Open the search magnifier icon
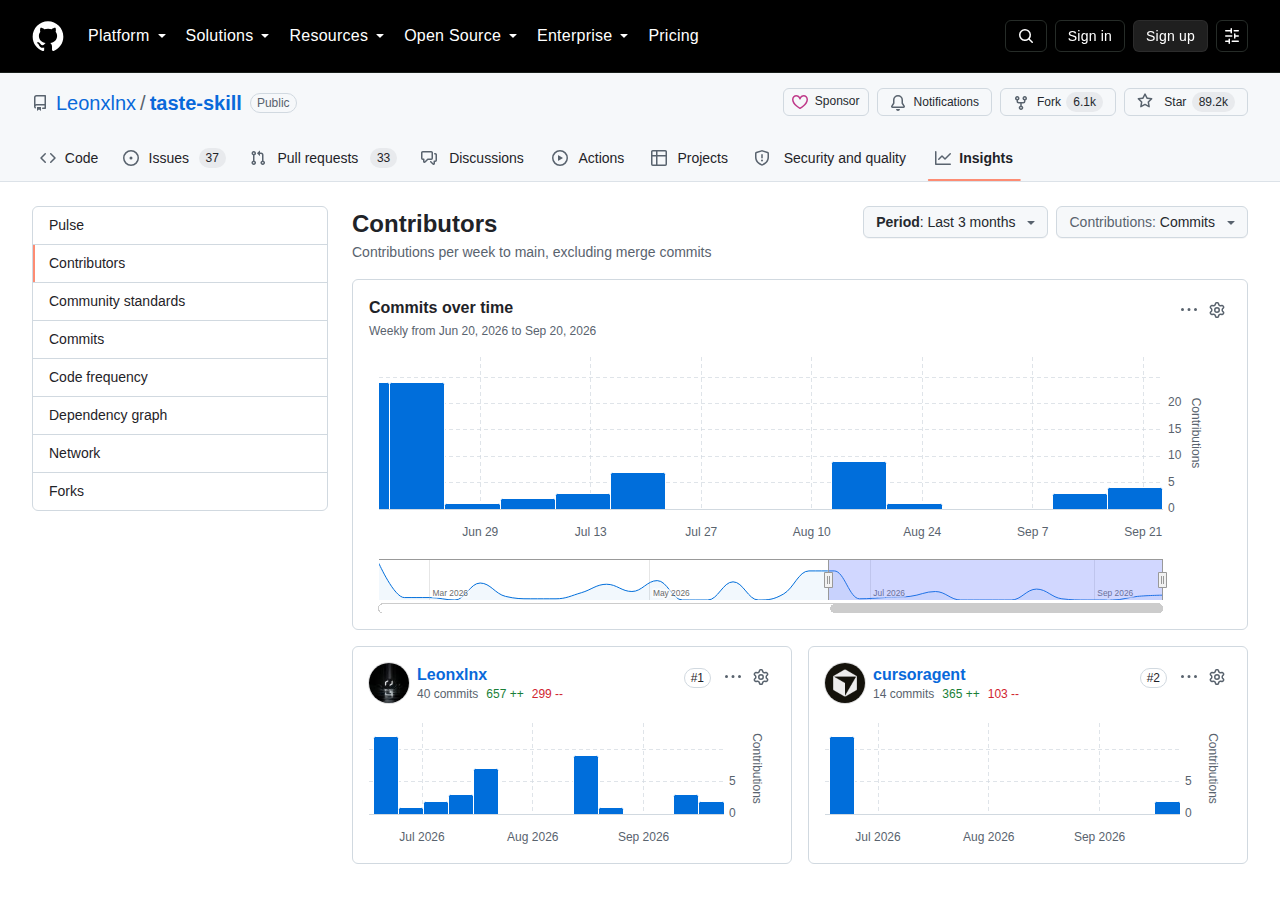Screen dimensions: 1280x900 coord(1026,36)
